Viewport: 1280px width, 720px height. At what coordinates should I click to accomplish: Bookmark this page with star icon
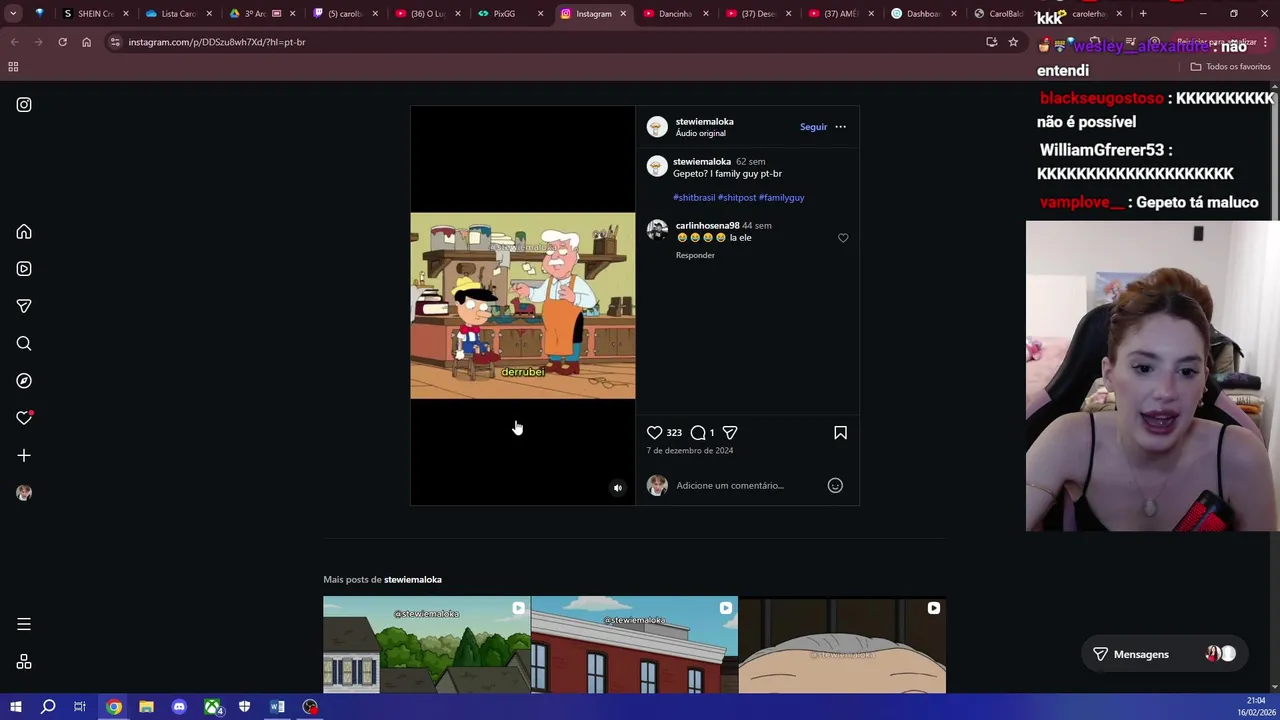(1013, 42)
